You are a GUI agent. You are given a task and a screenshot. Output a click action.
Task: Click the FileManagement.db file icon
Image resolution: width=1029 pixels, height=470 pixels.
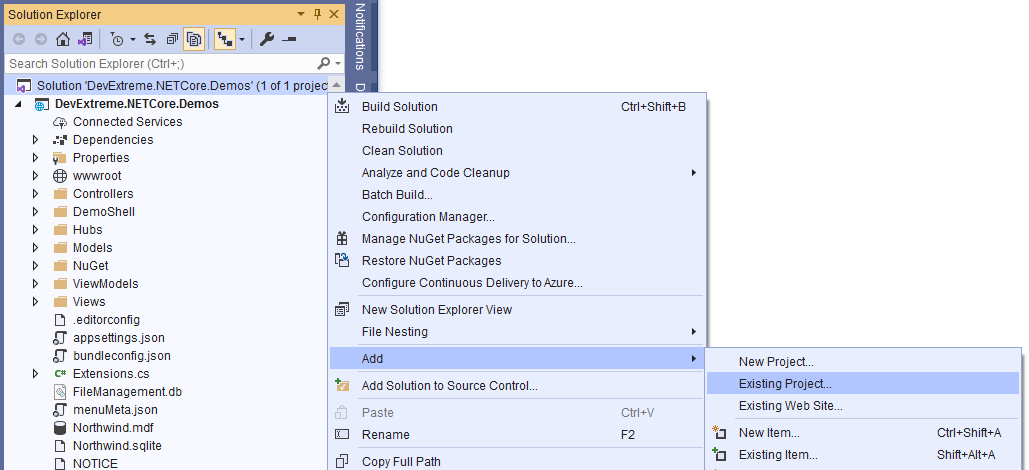tap(60, 392)
